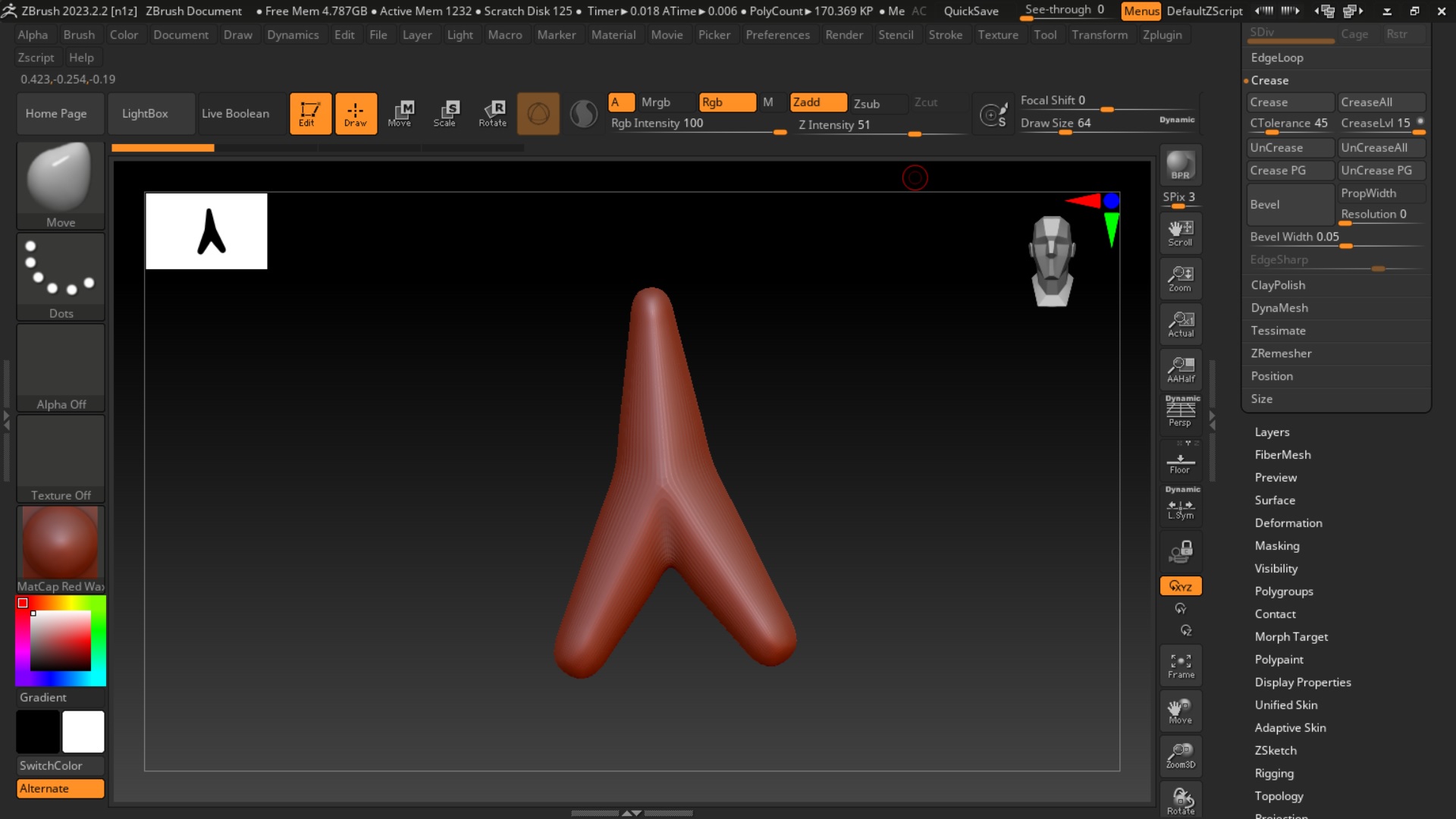Toggle the Floor grid icon
Screen dimensions: 1456x819
pos(1180,462)
